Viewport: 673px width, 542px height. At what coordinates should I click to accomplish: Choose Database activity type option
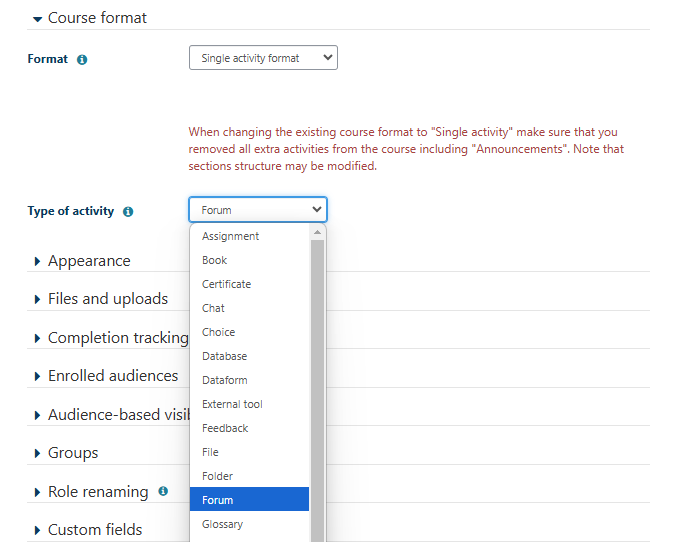[x=224, y=356]
